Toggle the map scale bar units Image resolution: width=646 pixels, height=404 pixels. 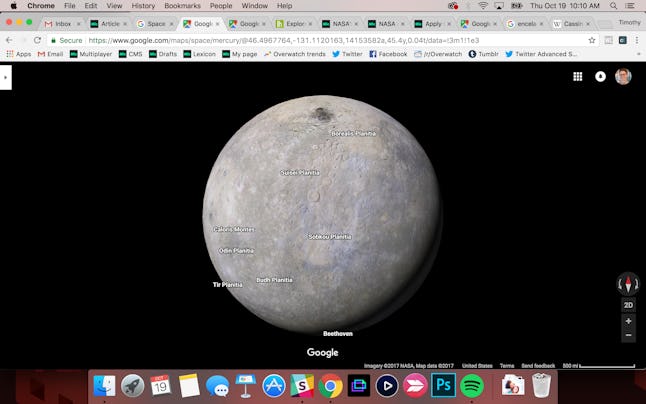(599, 366)
